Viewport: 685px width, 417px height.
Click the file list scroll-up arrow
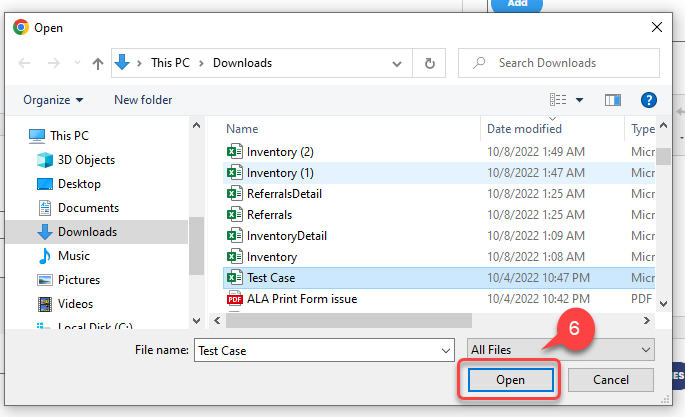664,126
